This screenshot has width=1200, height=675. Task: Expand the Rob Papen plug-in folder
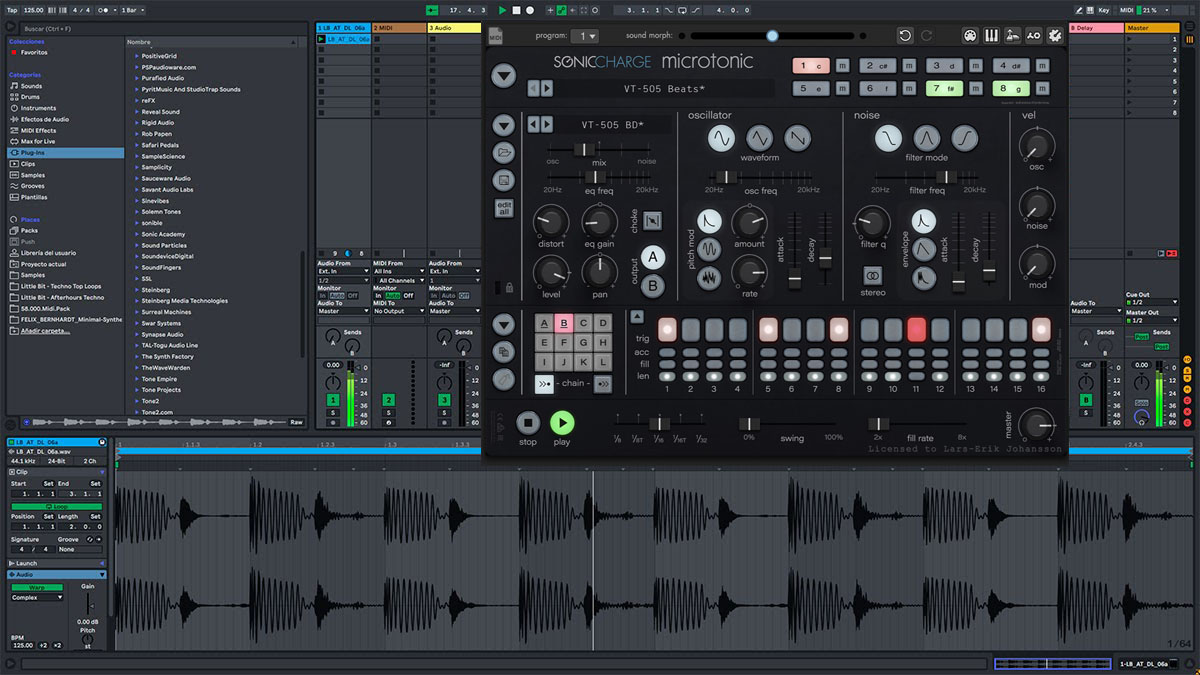pos(137,134)
